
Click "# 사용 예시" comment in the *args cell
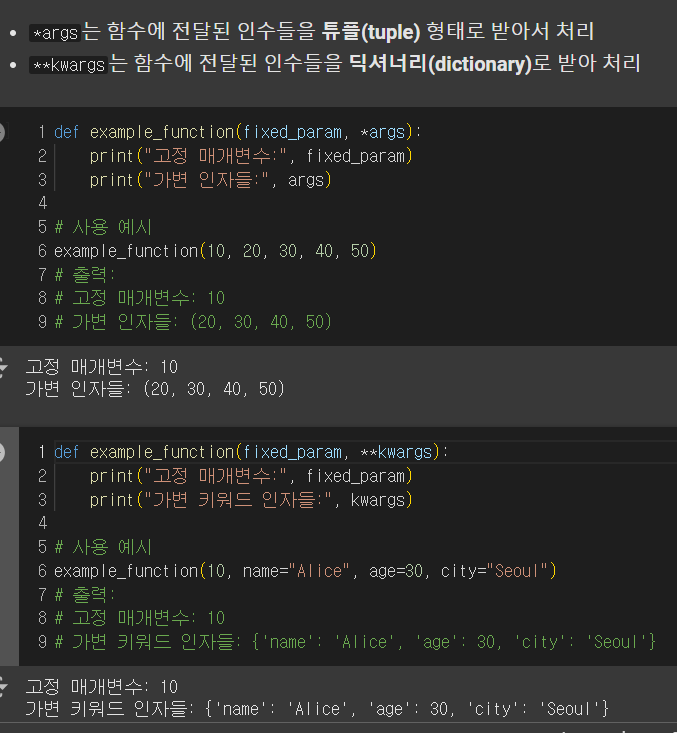[x=103, y=227]
